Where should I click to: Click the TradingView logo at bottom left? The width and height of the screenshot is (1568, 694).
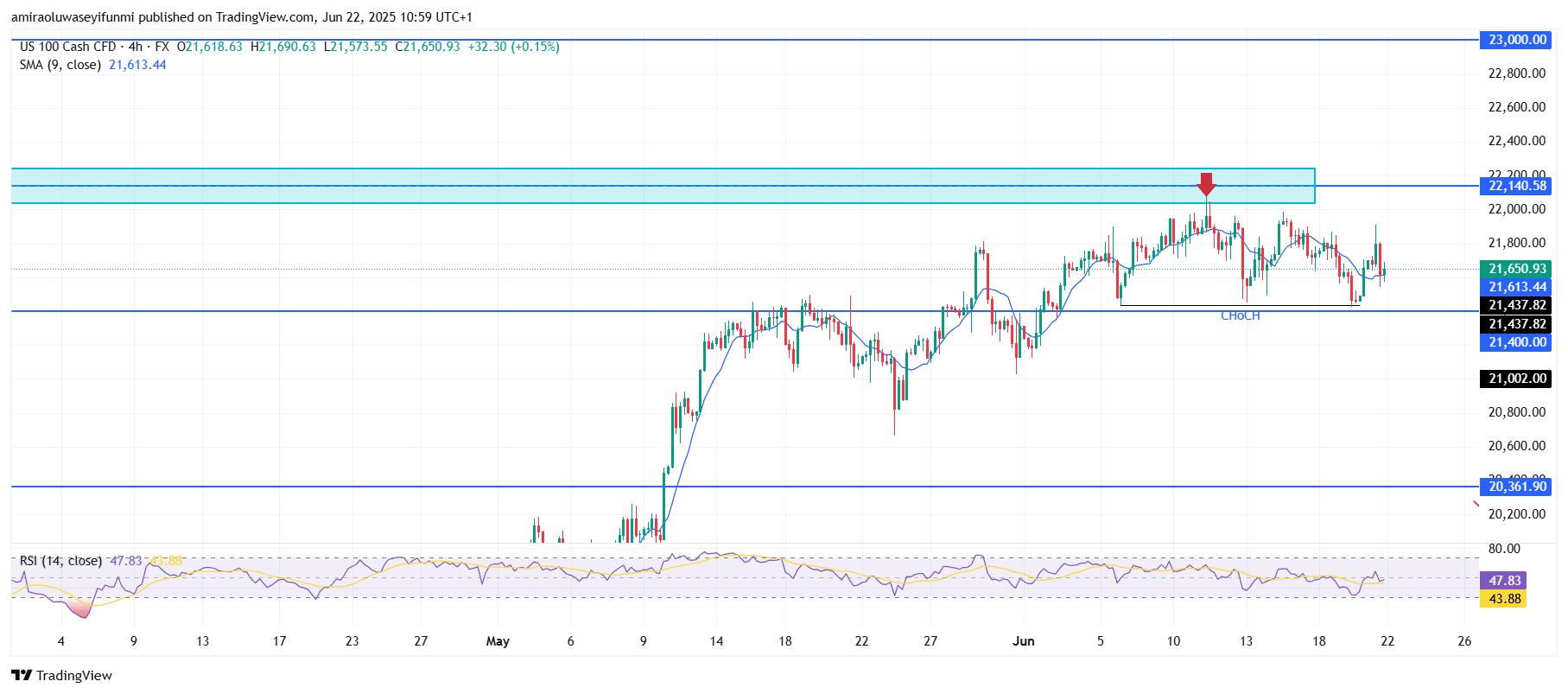(x=61, y=675)
